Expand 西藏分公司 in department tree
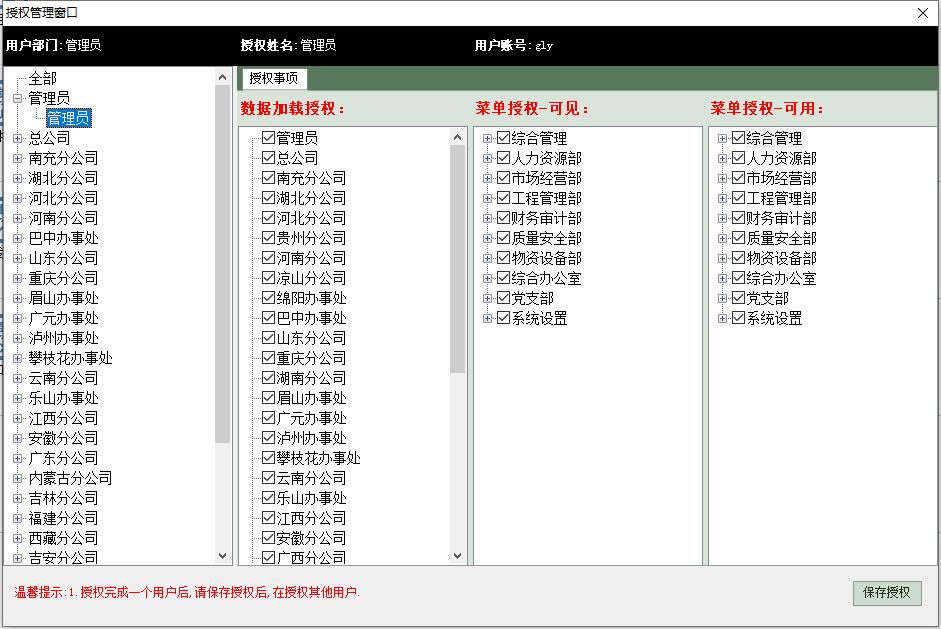 point(17,538)
